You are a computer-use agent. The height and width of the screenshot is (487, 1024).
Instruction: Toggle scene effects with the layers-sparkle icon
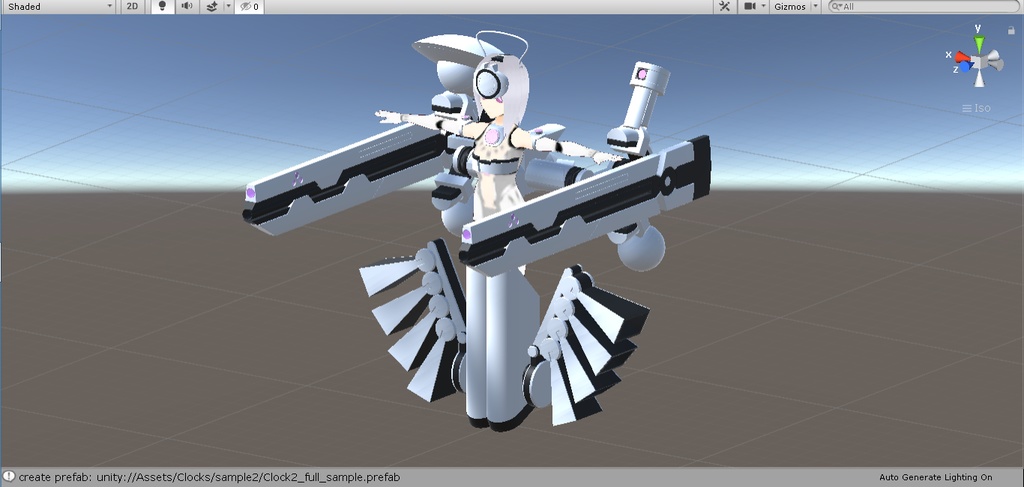(x=212, y=7)
